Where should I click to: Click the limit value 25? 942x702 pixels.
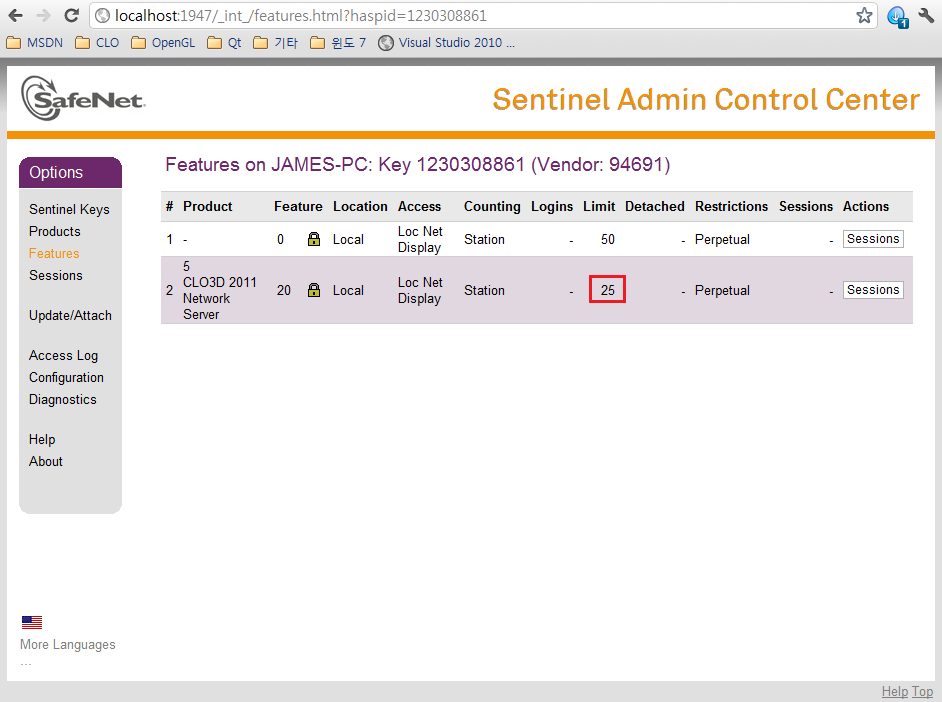point(607,290)
